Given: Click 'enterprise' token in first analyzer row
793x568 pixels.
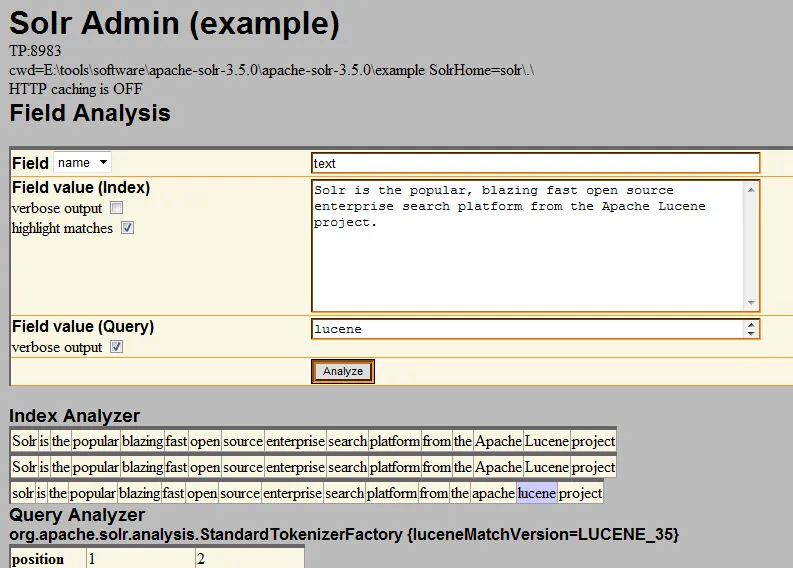Looking at the screenshot, I should [295, 441].
